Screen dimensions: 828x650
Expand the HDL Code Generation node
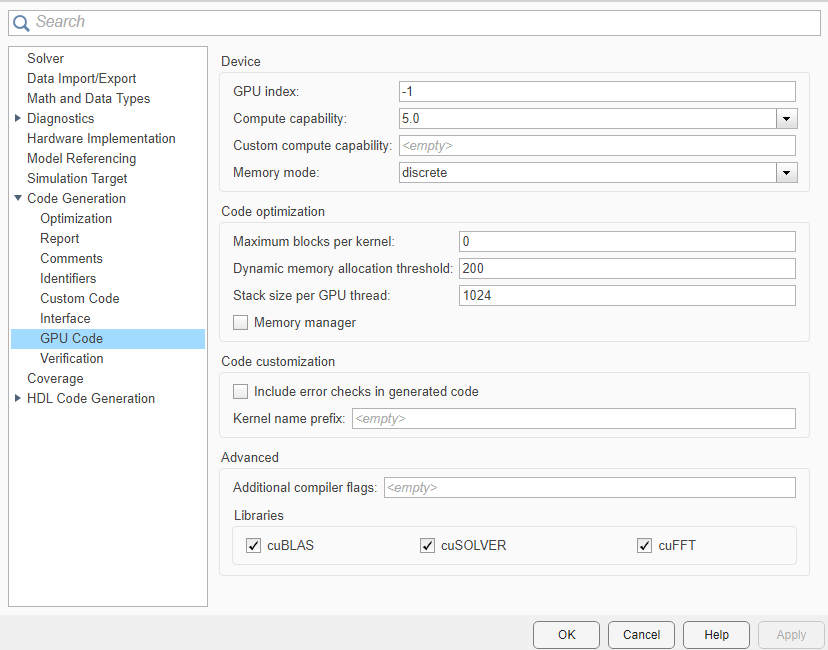(17, 398)
